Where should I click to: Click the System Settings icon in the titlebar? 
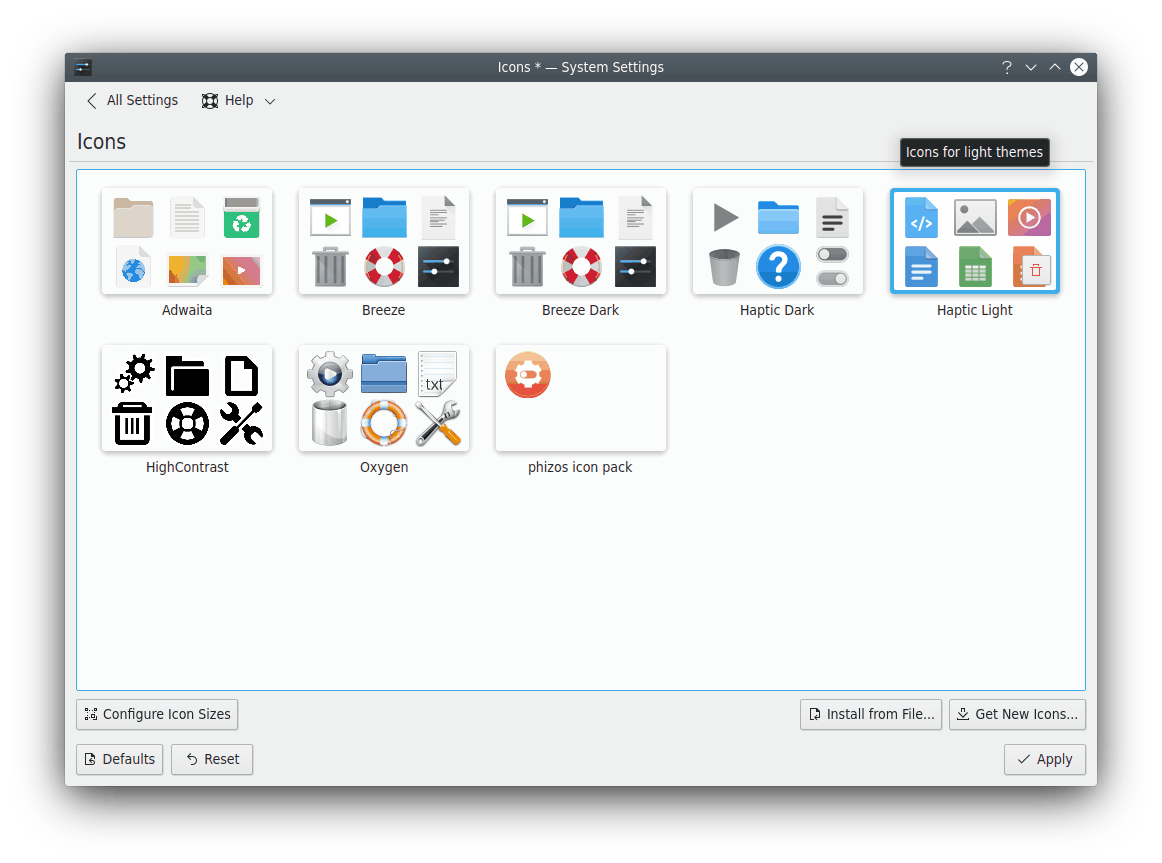click(x=82, y=67)
